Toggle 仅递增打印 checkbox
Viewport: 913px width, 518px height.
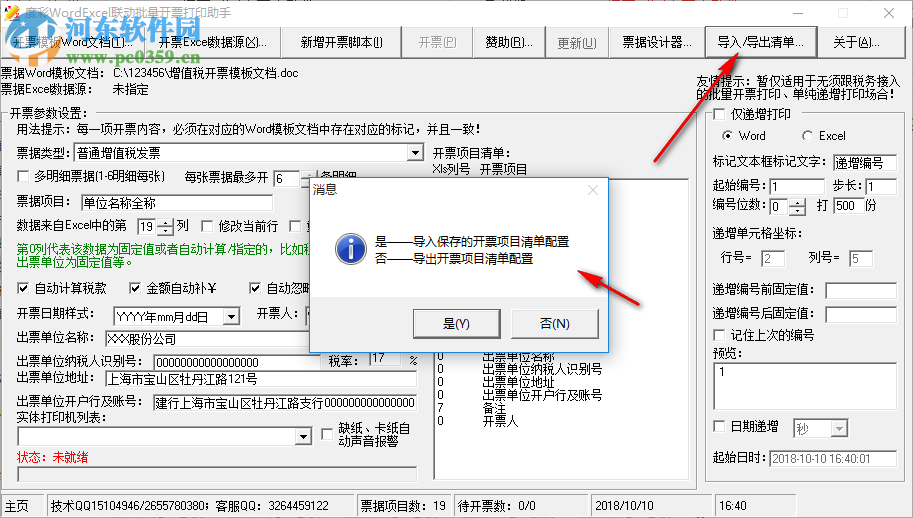pyautogui.click(x=720, y=114)
